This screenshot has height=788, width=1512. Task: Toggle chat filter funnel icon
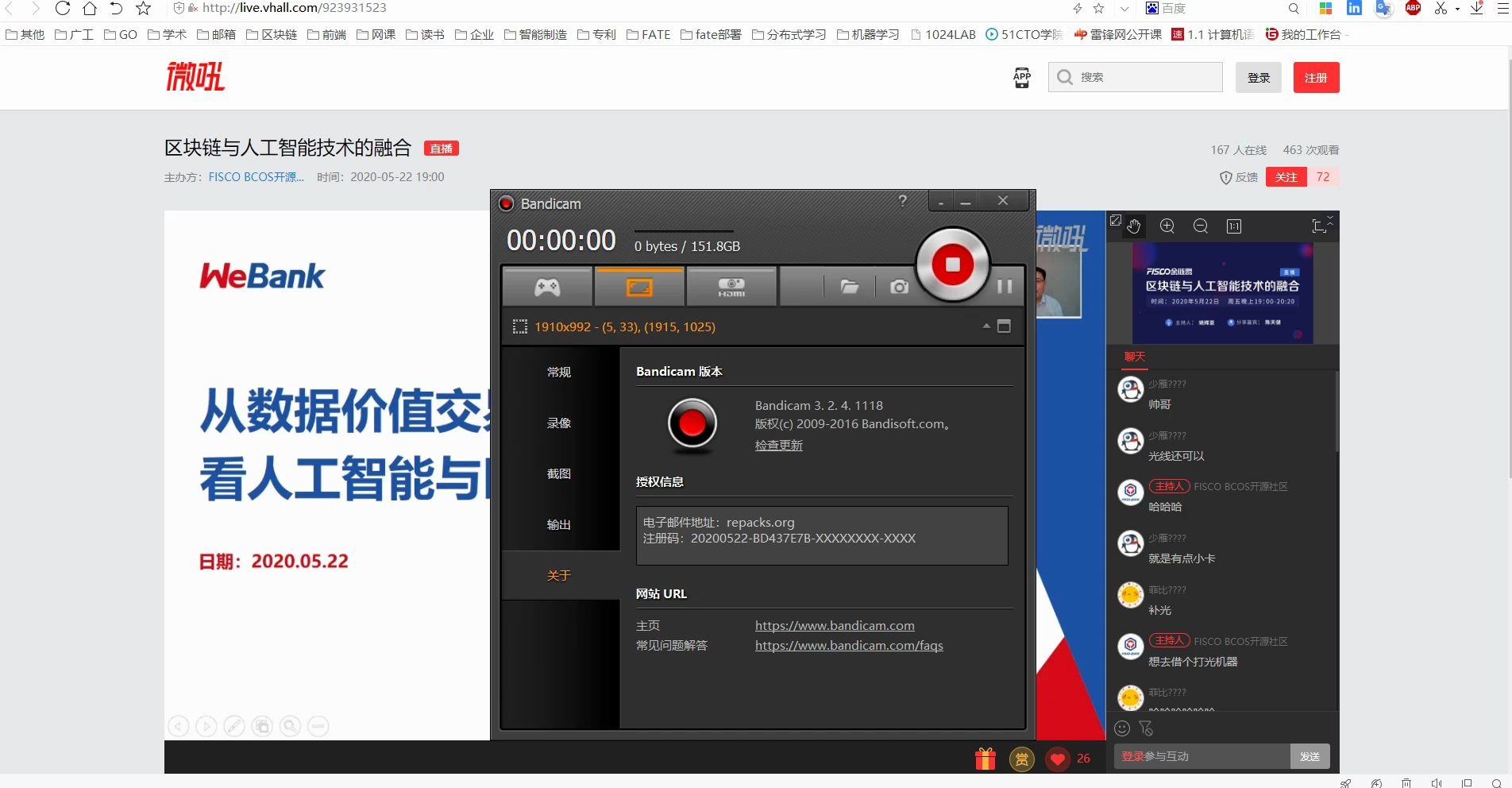pos(1145,728)
